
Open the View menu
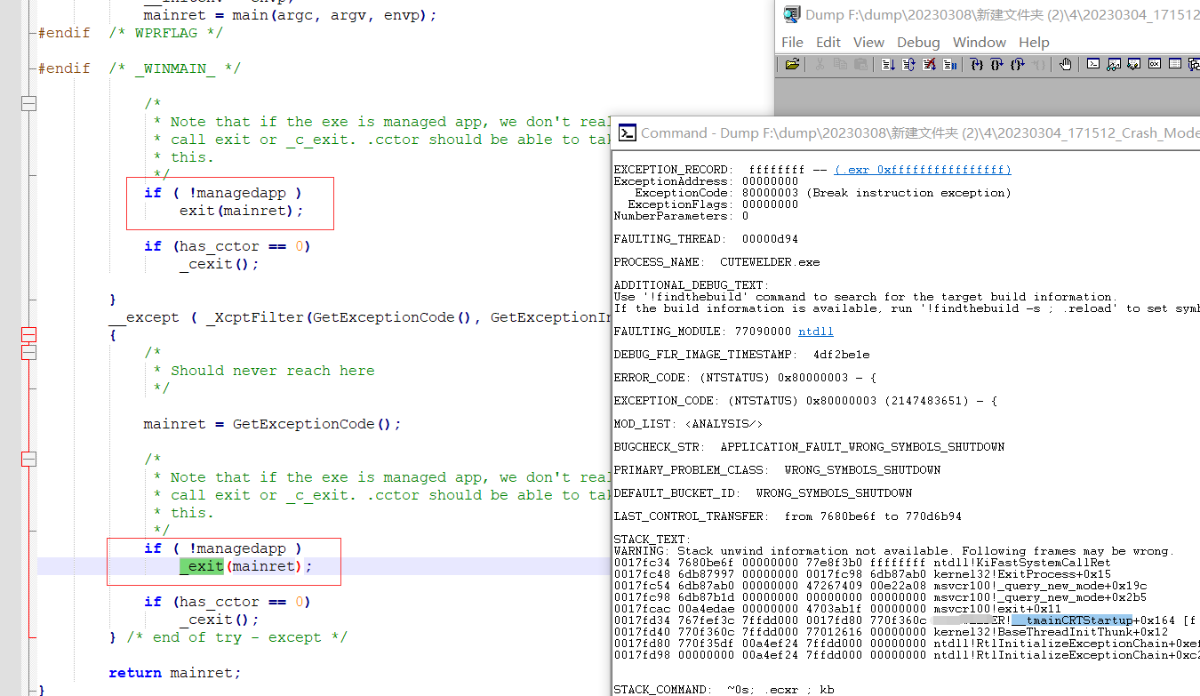click(x=868, y=42)
